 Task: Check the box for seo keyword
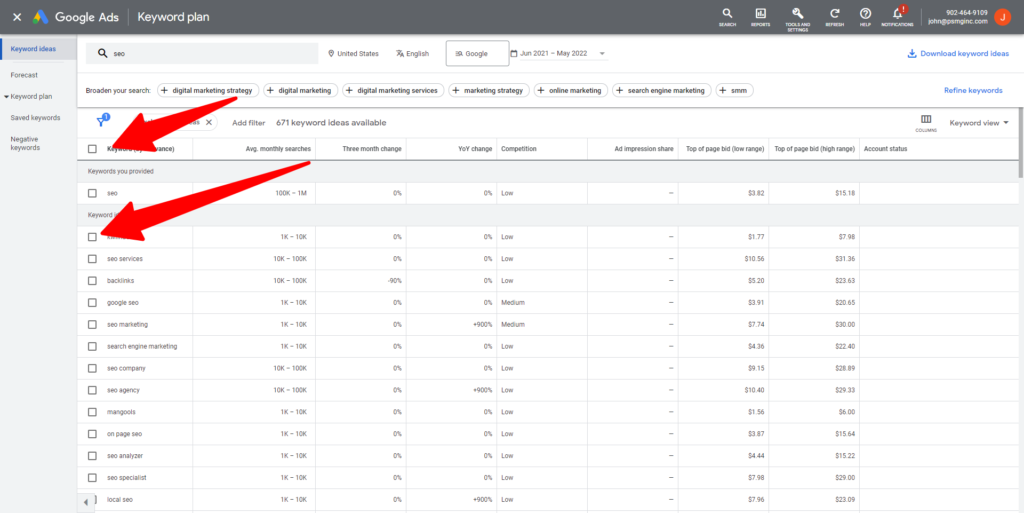pyautogui.click(x=92, y=193)
